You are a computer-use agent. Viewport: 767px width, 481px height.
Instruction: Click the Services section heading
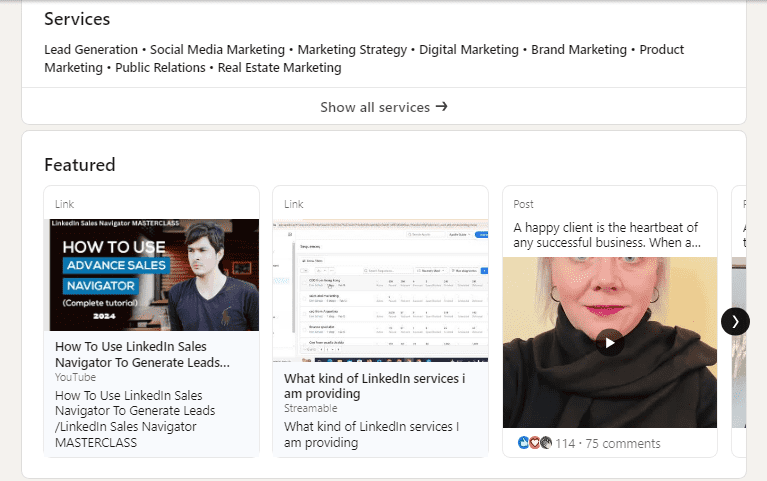77,19
